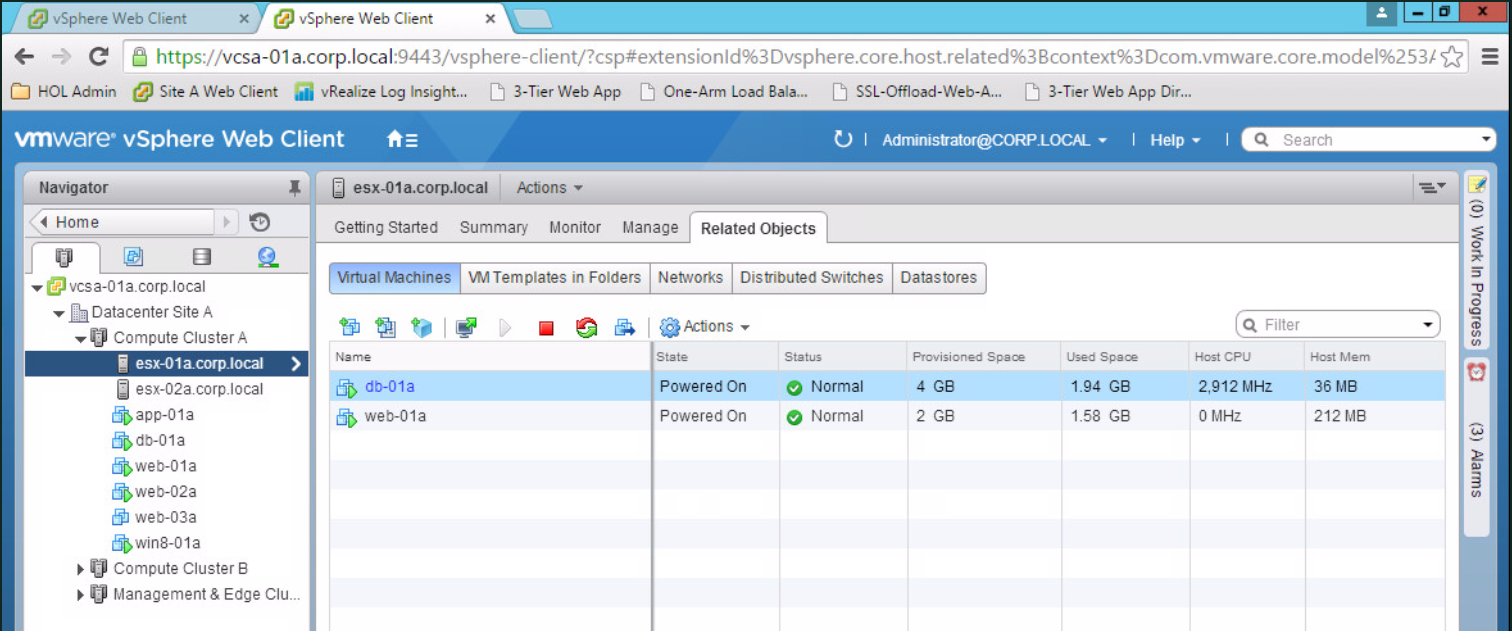This screenshot has width=1512, height=631.
Task: Click the restart guest OS icon
Action: pos(586,327)
